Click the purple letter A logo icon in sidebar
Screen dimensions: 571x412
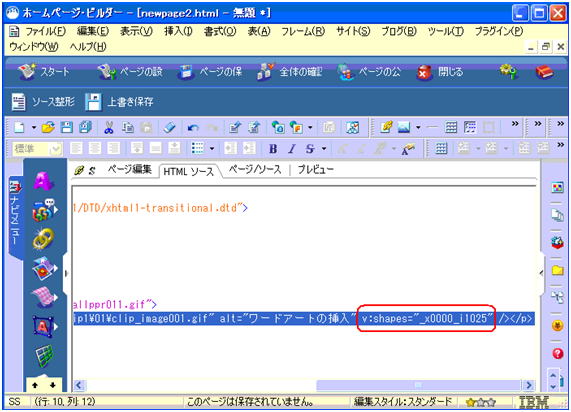pyautogui.click(x=43, y=180)
